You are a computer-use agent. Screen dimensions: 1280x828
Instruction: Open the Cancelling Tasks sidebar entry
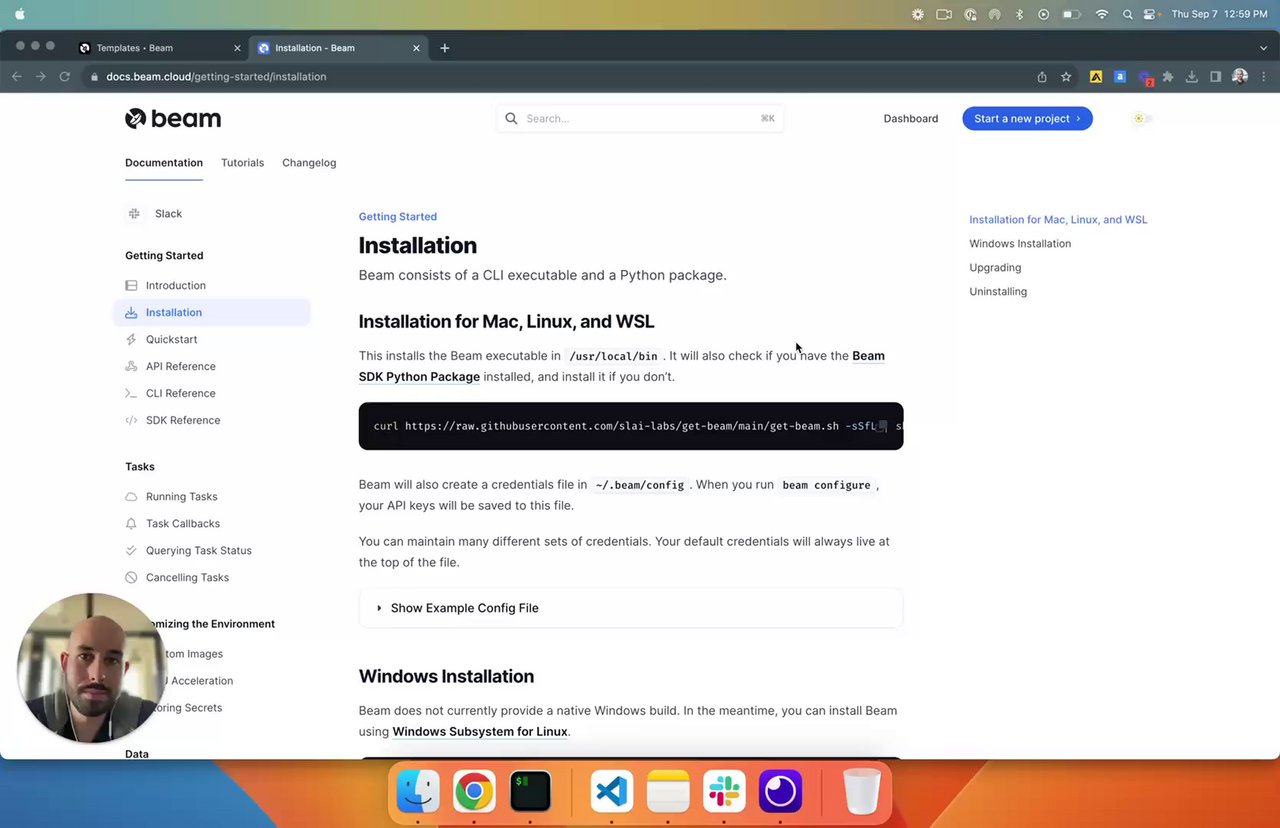[x=187, y=577]
